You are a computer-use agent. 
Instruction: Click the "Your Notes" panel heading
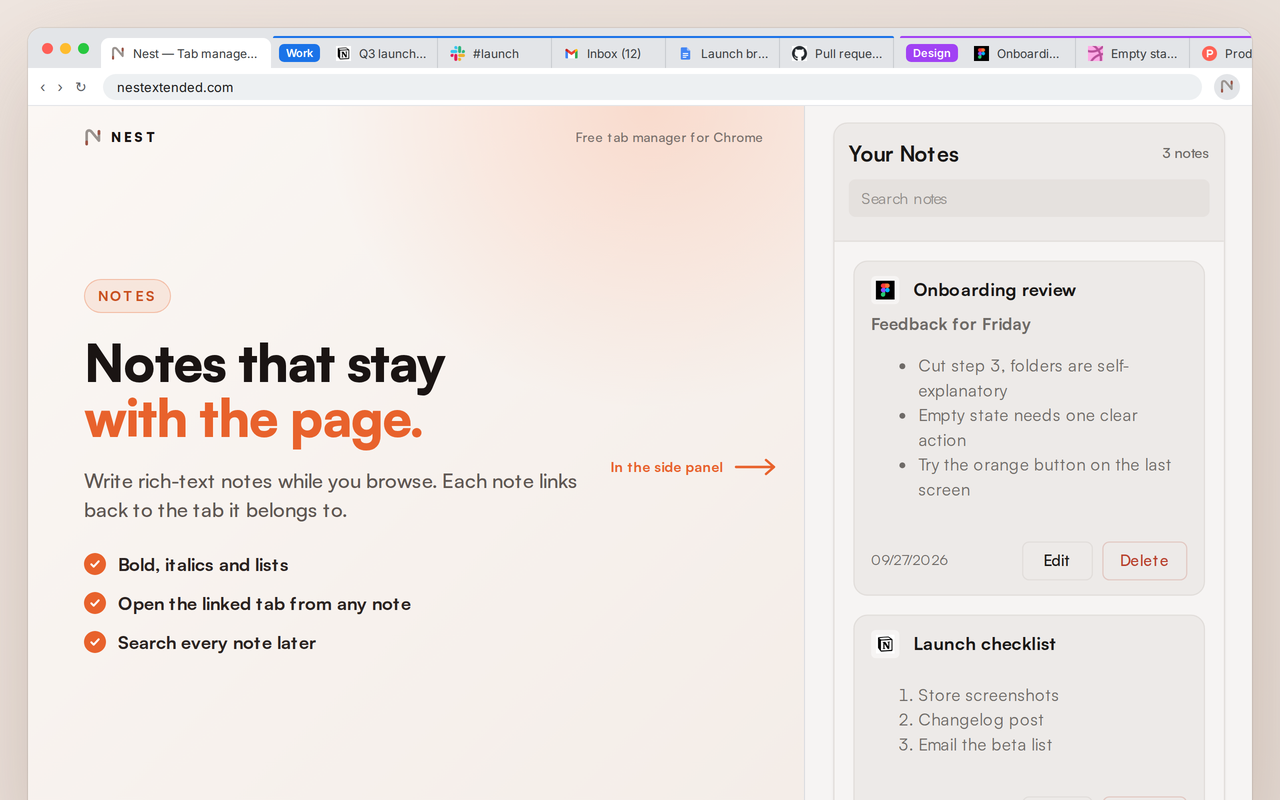coord(903,154)
